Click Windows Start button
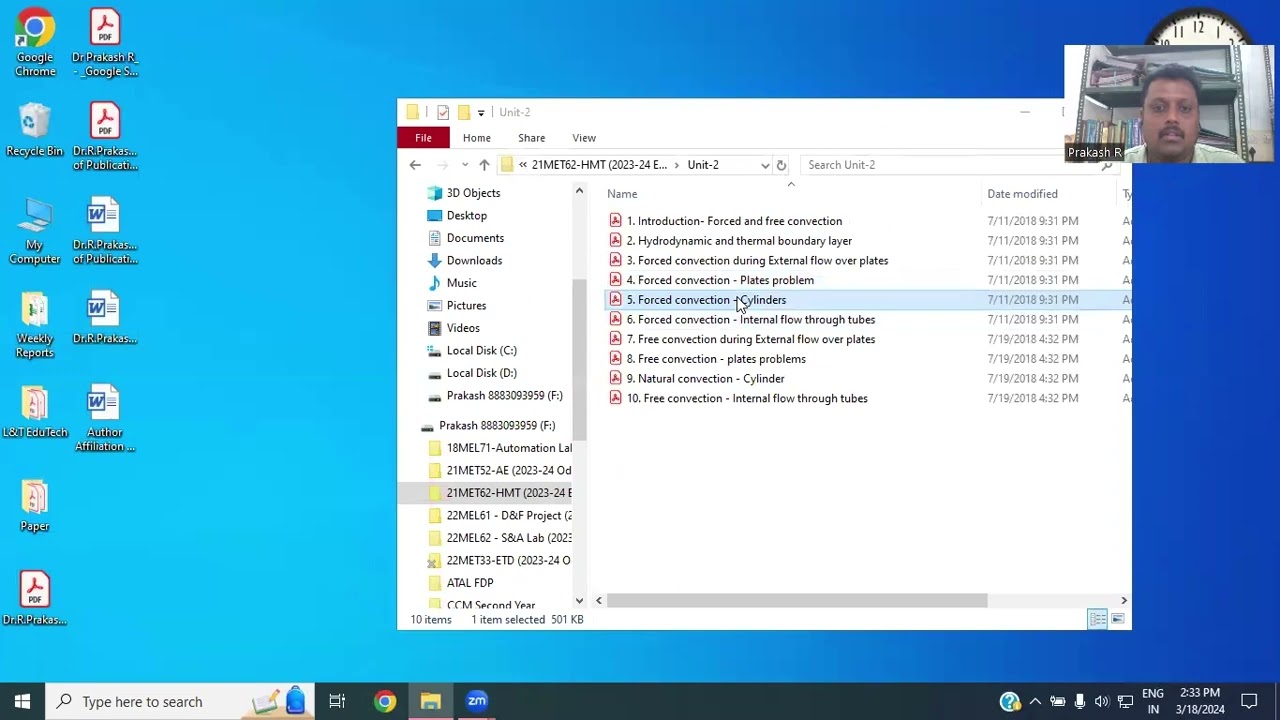1280x720 pixels. (22, 702)
